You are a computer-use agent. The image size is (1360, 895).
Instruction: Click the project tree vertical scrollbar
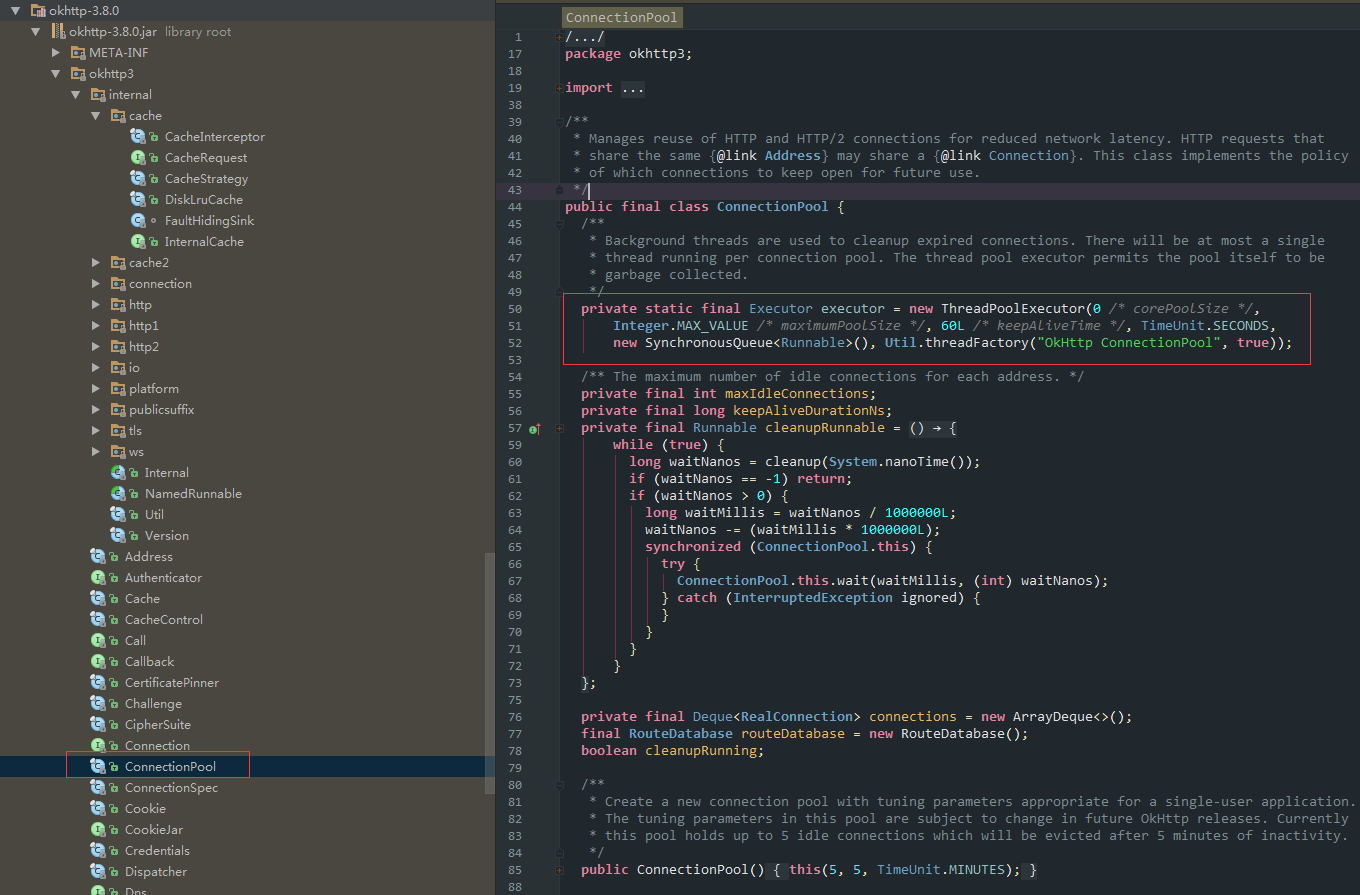489,674
